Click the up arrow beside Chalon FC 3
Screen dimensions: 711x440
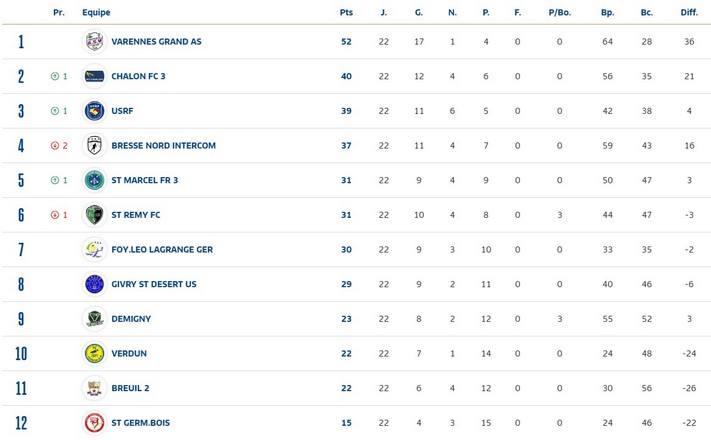click(x=55, y=76)
